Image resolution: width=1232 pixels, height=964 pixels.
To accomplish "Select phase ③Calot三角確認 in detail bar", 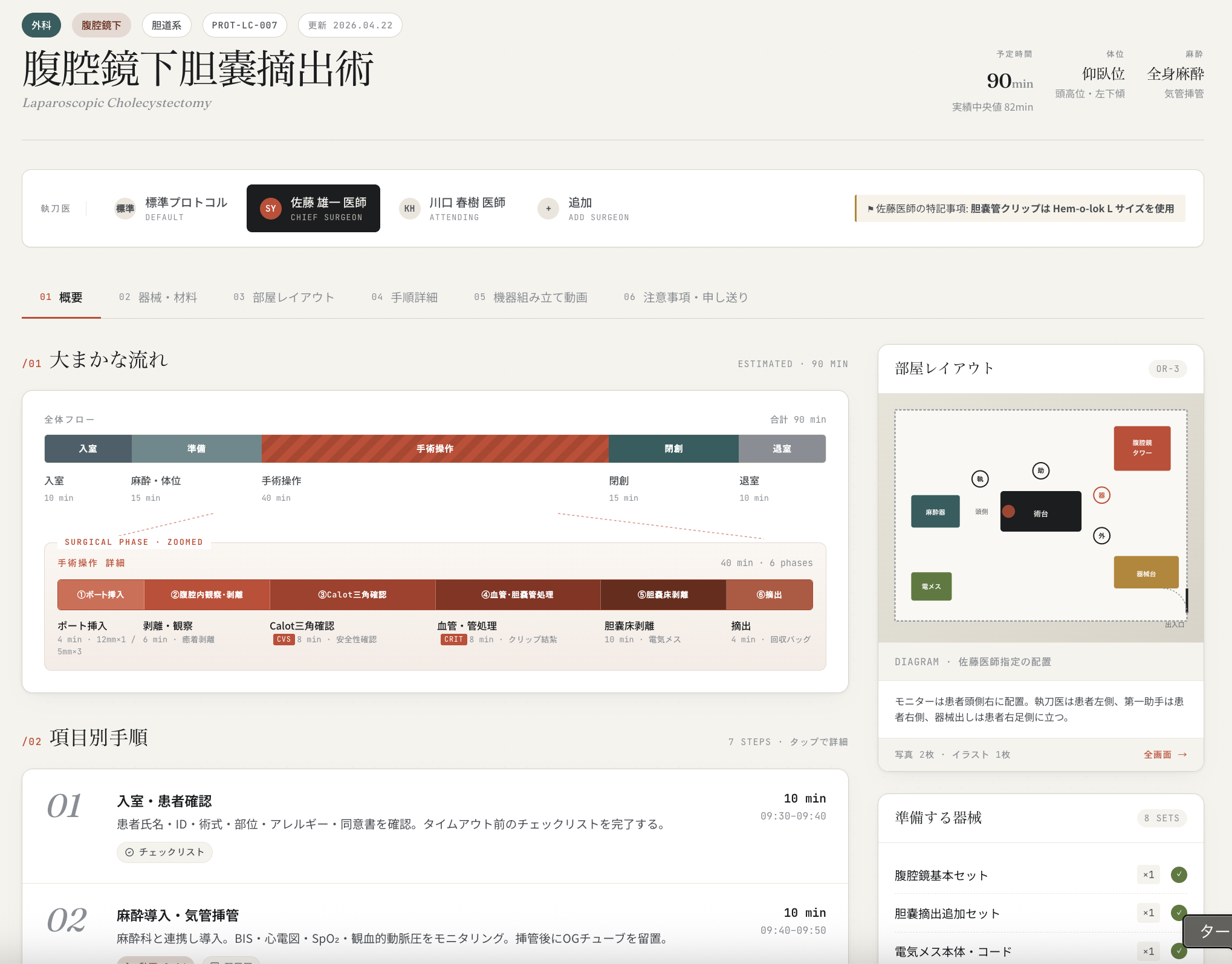I will click(352, 594).
